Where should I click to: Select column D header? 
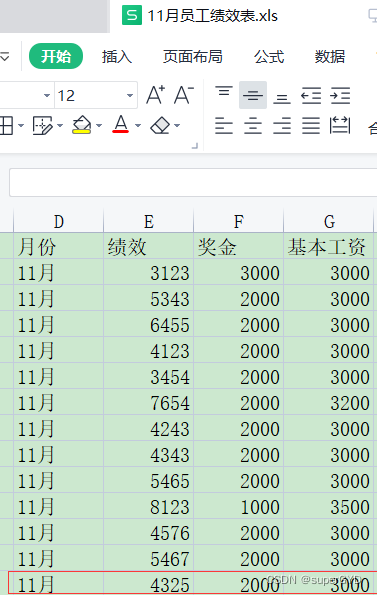click(x=58, y=221)
